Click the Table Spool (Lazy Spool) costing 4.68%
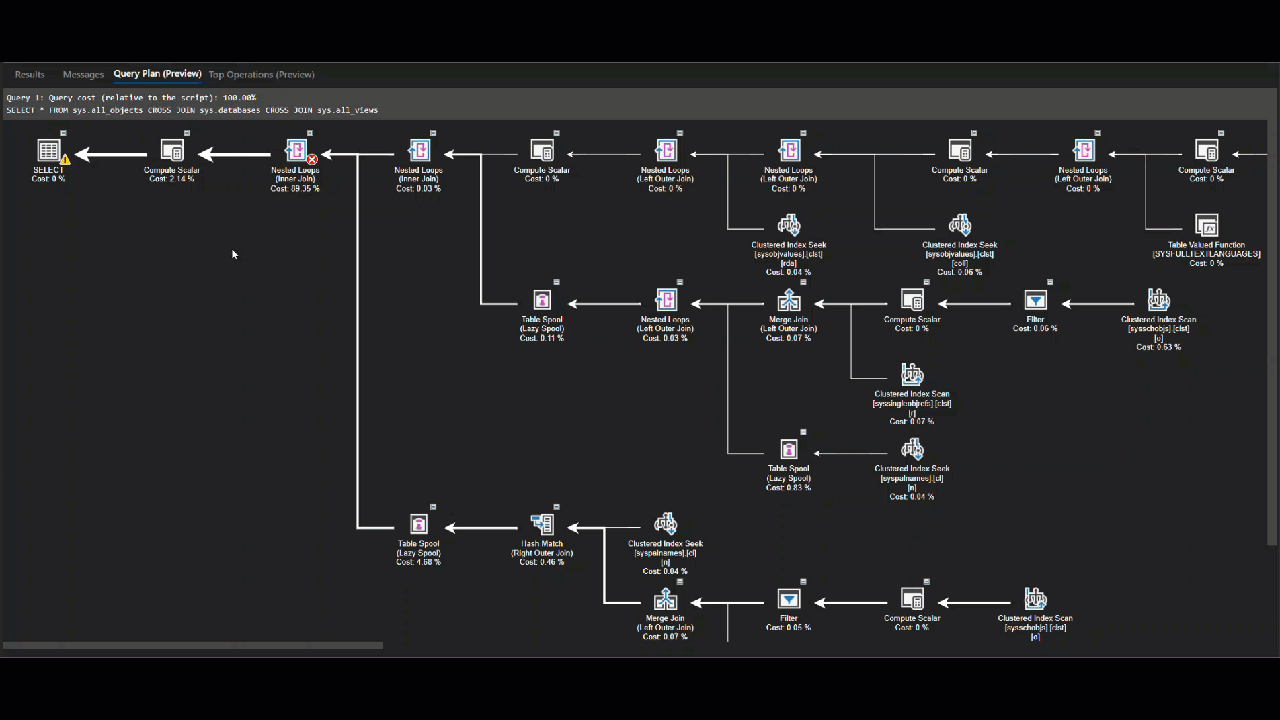1280x720 pixels. (x=418, y=523)
